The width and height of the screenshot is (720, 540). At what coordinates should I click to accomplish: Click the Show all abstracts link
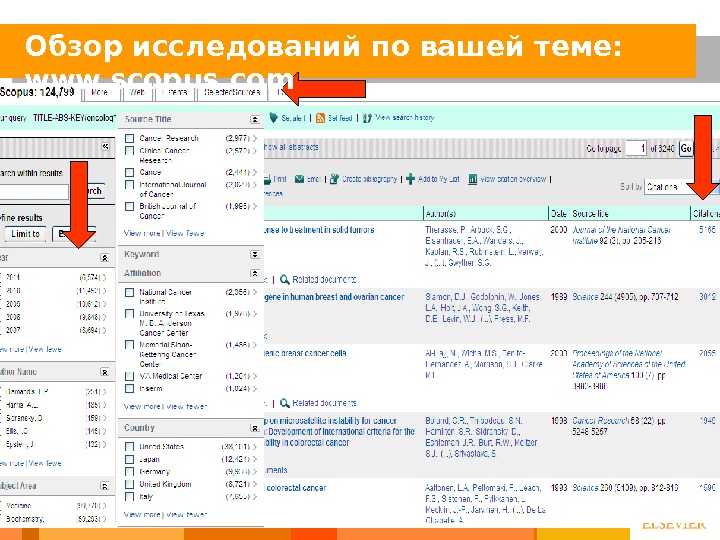[x=290, y=147]
